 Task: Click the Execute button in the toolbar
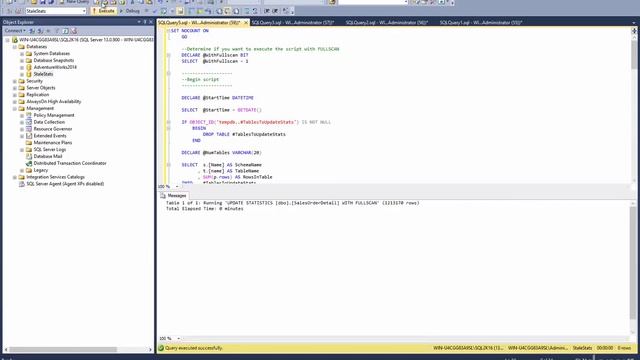[104, 11]
